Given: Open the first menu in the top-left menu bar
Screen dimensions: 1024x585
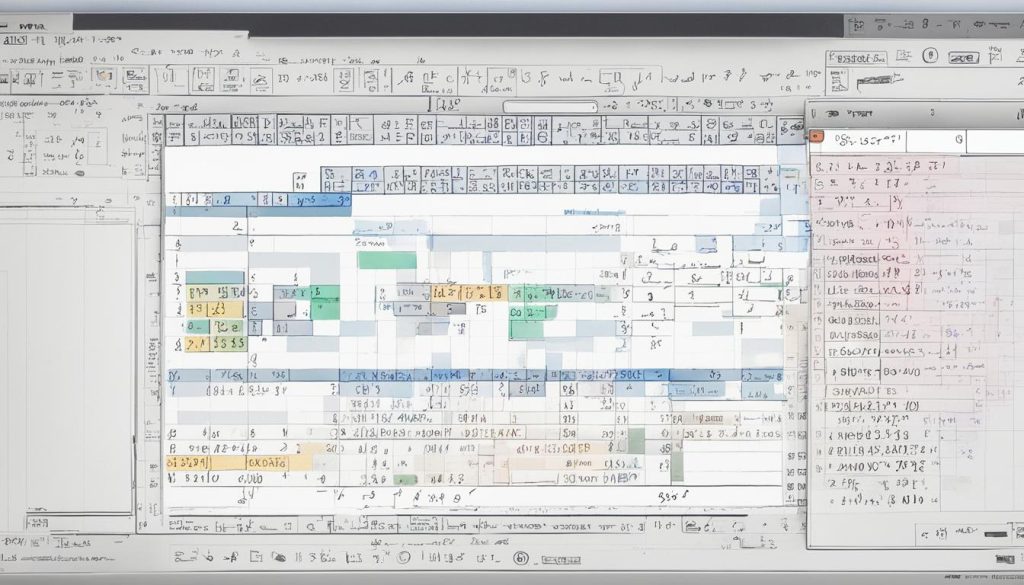Looking at the screenshot, I should [14, 41].
